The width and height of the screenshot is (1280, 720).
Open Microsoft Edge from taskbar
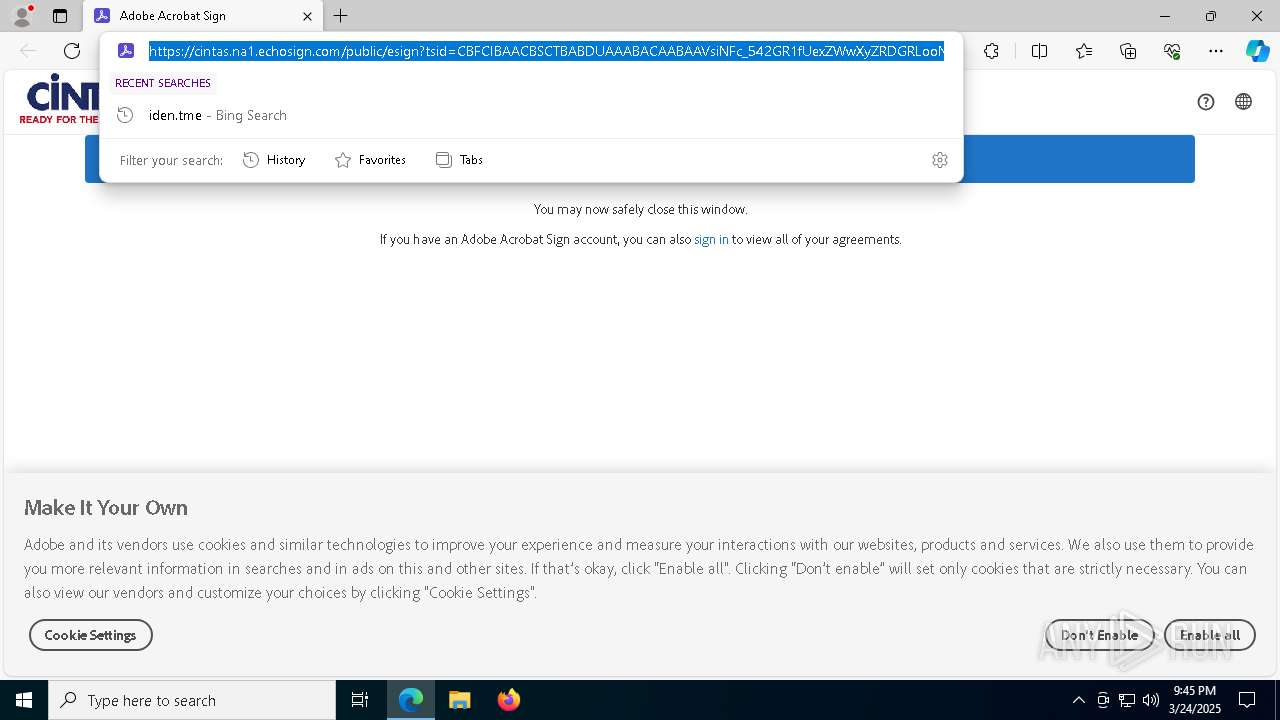pyautogui.click(x=411, y=700)
